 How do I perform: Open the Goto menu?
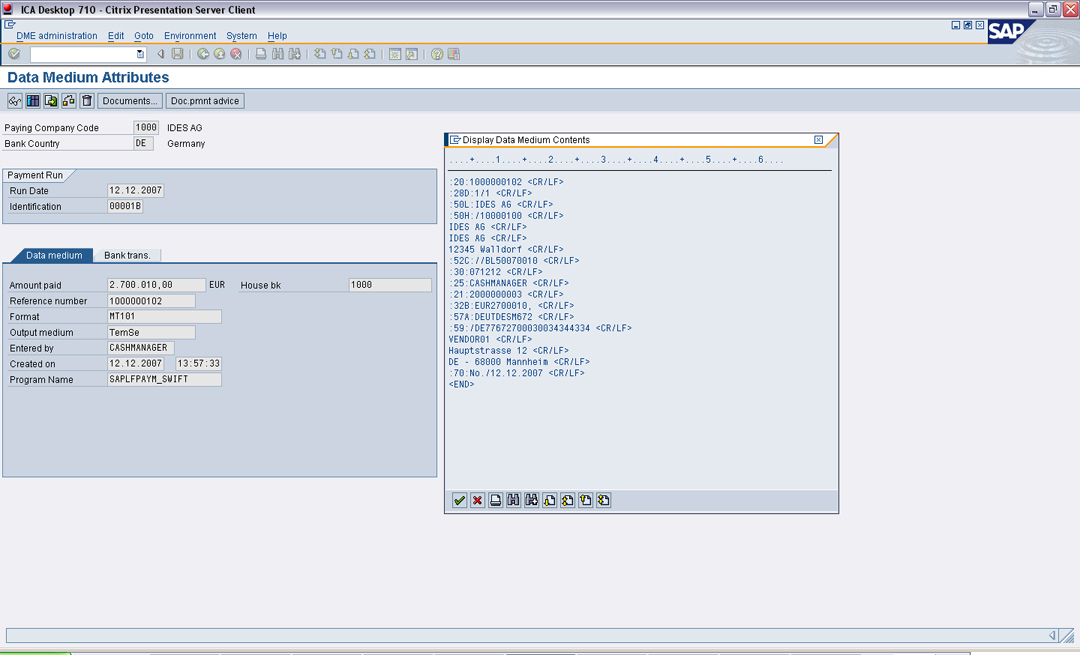[x=144, y=36]
